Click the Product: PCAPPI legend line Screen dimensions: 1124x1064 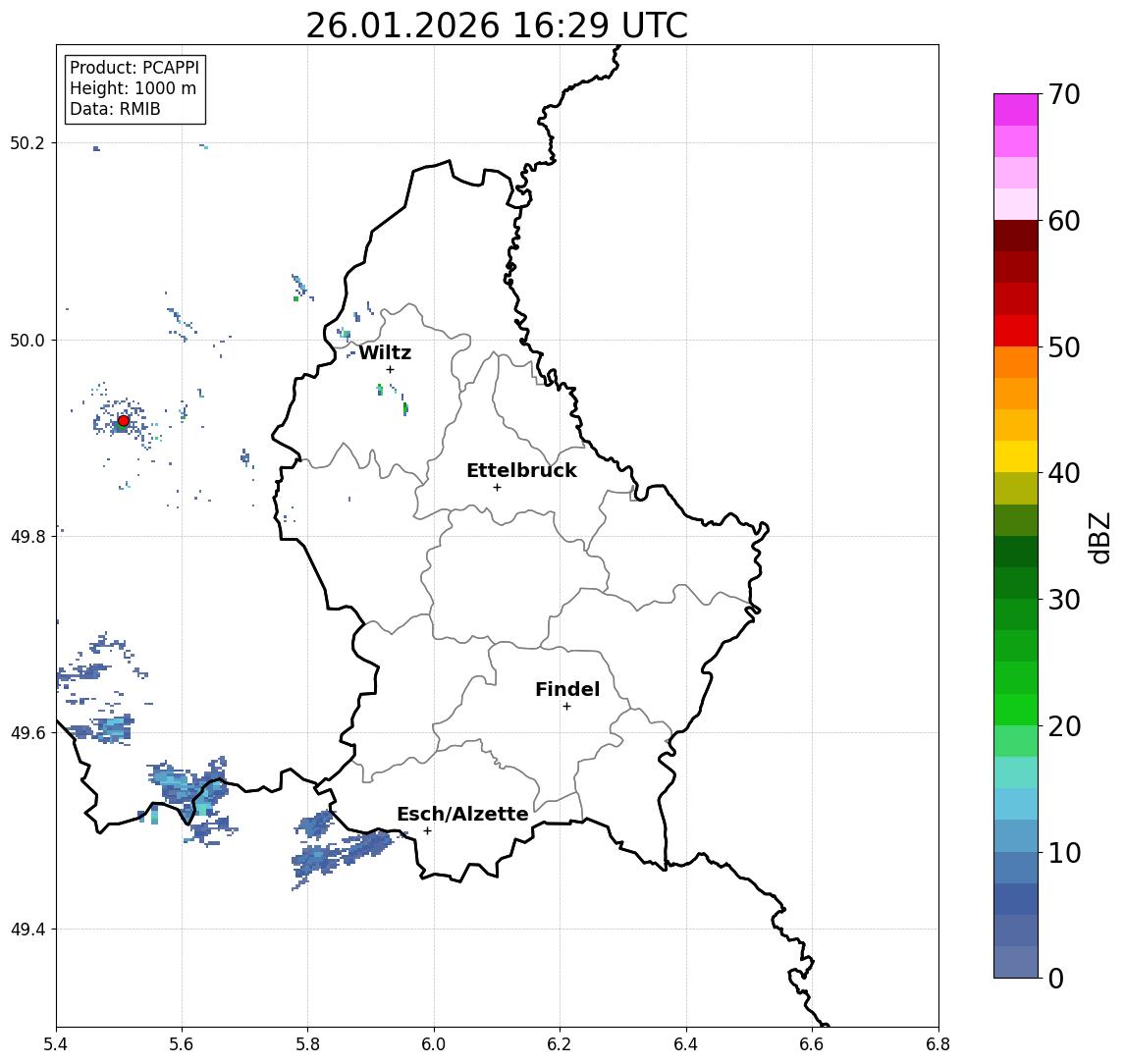coord(134,68)
